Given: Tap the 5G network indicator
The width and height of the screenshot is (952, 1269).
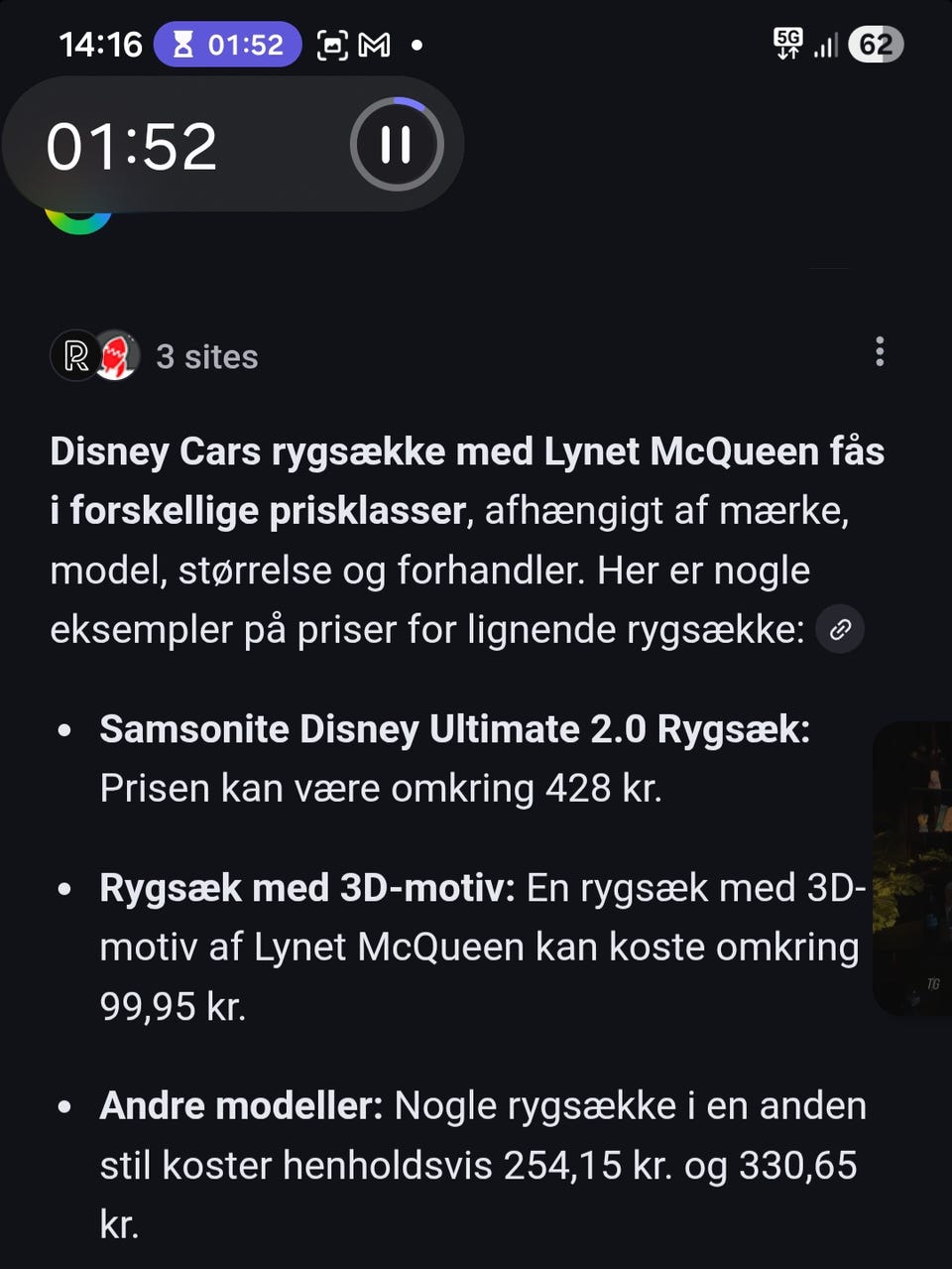Looking at the screenshot, I should (788, 43).
